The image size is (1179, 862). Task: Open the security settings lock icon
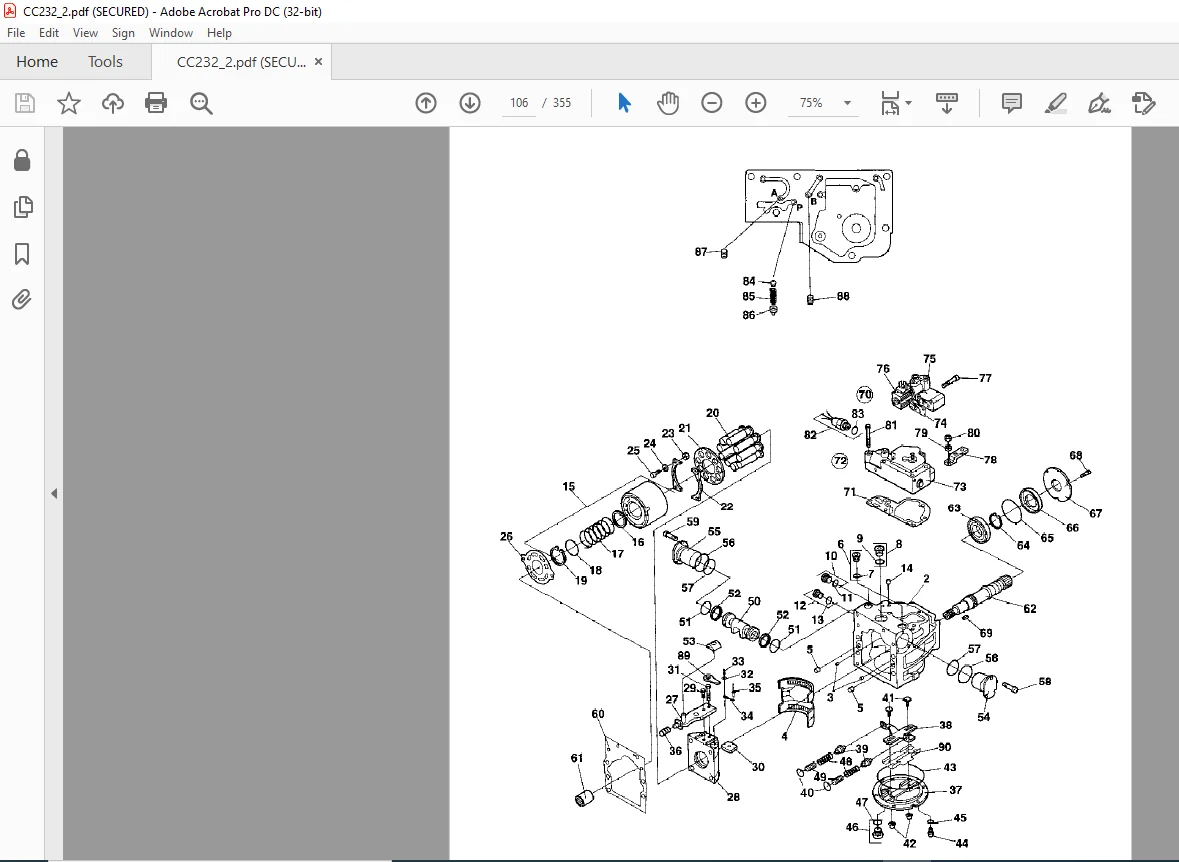click(22, 159)
